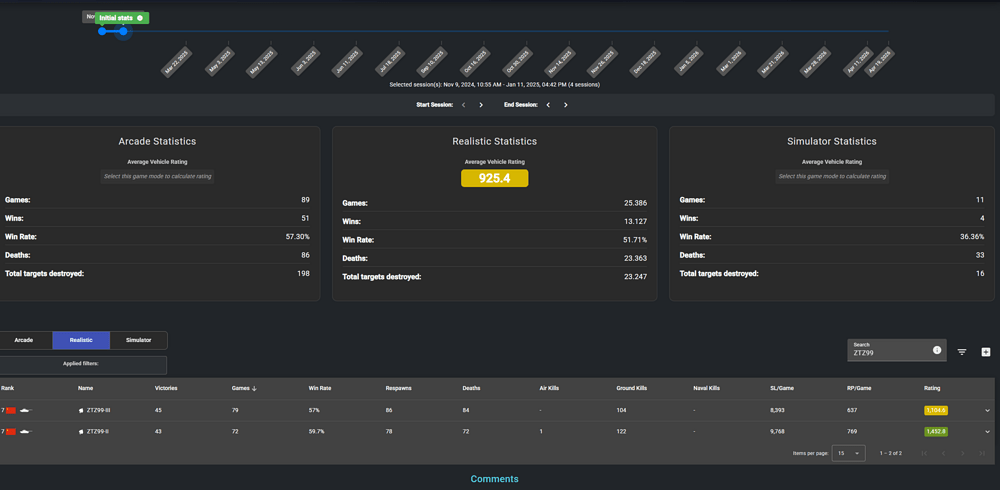1000x490 pixels.
Task: Click the left timeline slider handle
Action: point(102,31)
